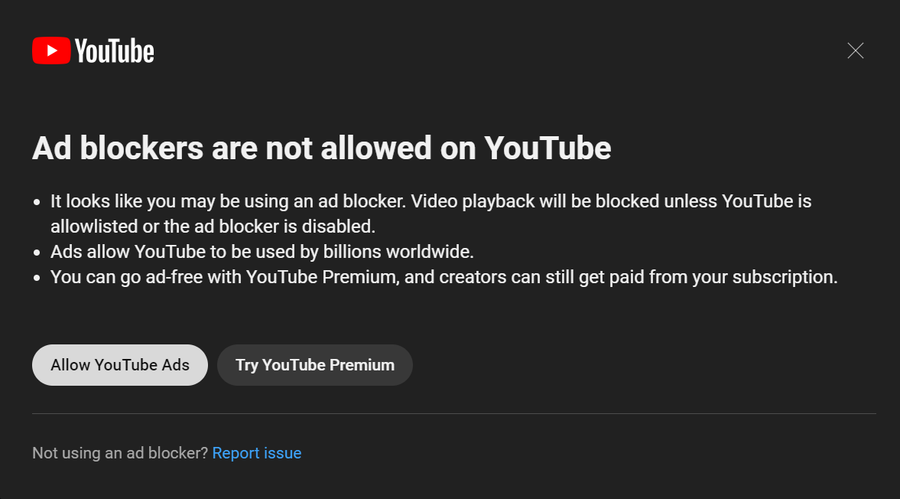Click the 'Not using an ad blocker?' text
Viewport: 900px width, 499px height.
[119, 453]
